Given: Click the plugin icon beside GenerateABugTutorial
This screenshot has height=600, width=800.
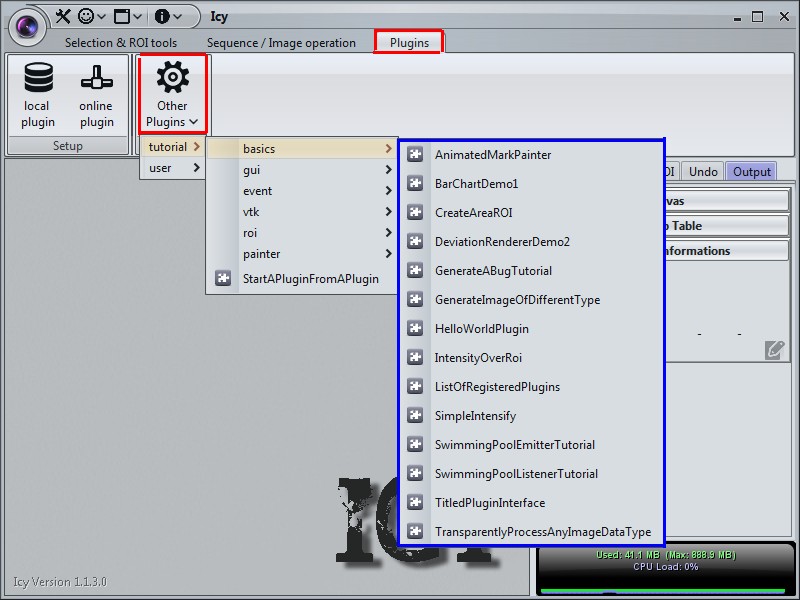Looking at the screenshot, I should point(415,270).
